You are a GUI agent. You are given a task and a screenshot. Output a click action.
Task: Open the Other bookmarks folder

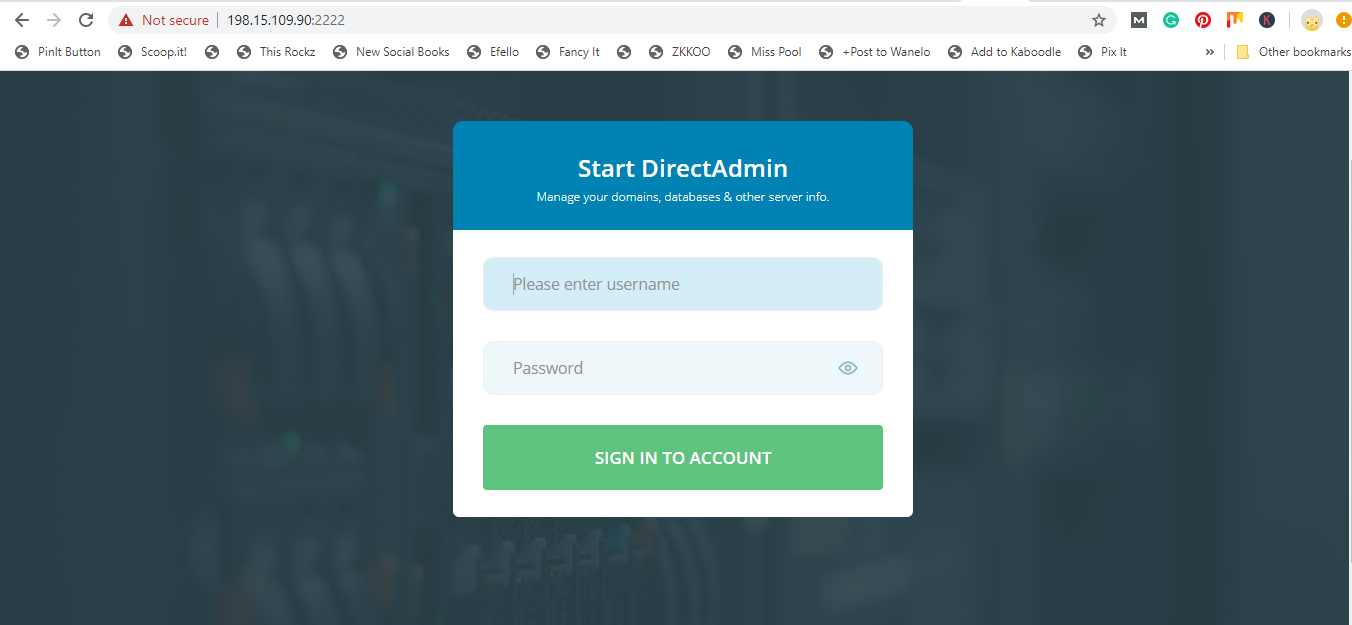click(1294, 52)
